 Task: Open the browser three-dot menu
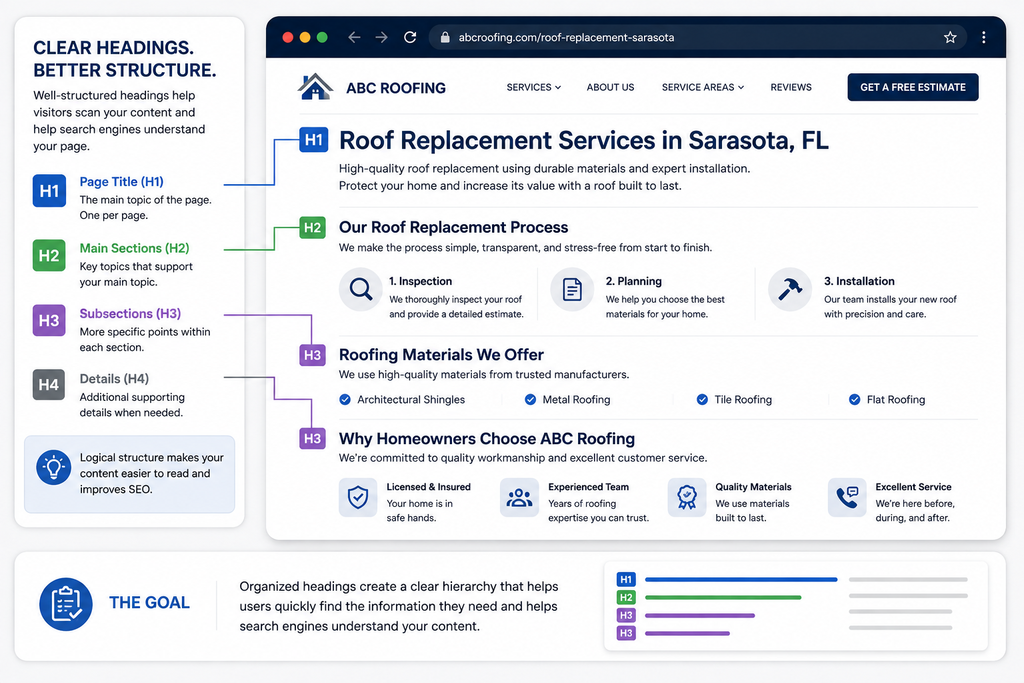984,37
